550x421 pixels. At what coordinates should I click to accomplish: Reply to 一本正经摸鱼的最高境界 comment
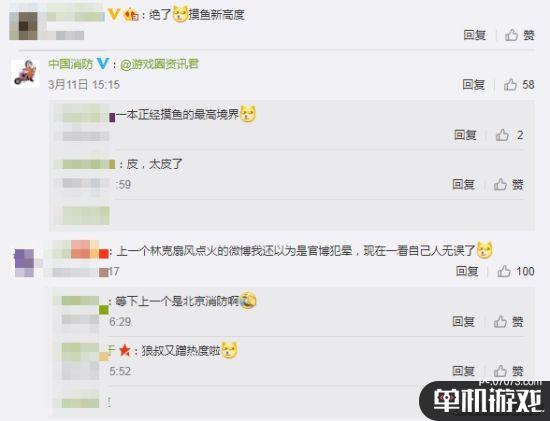click(465, 135)
